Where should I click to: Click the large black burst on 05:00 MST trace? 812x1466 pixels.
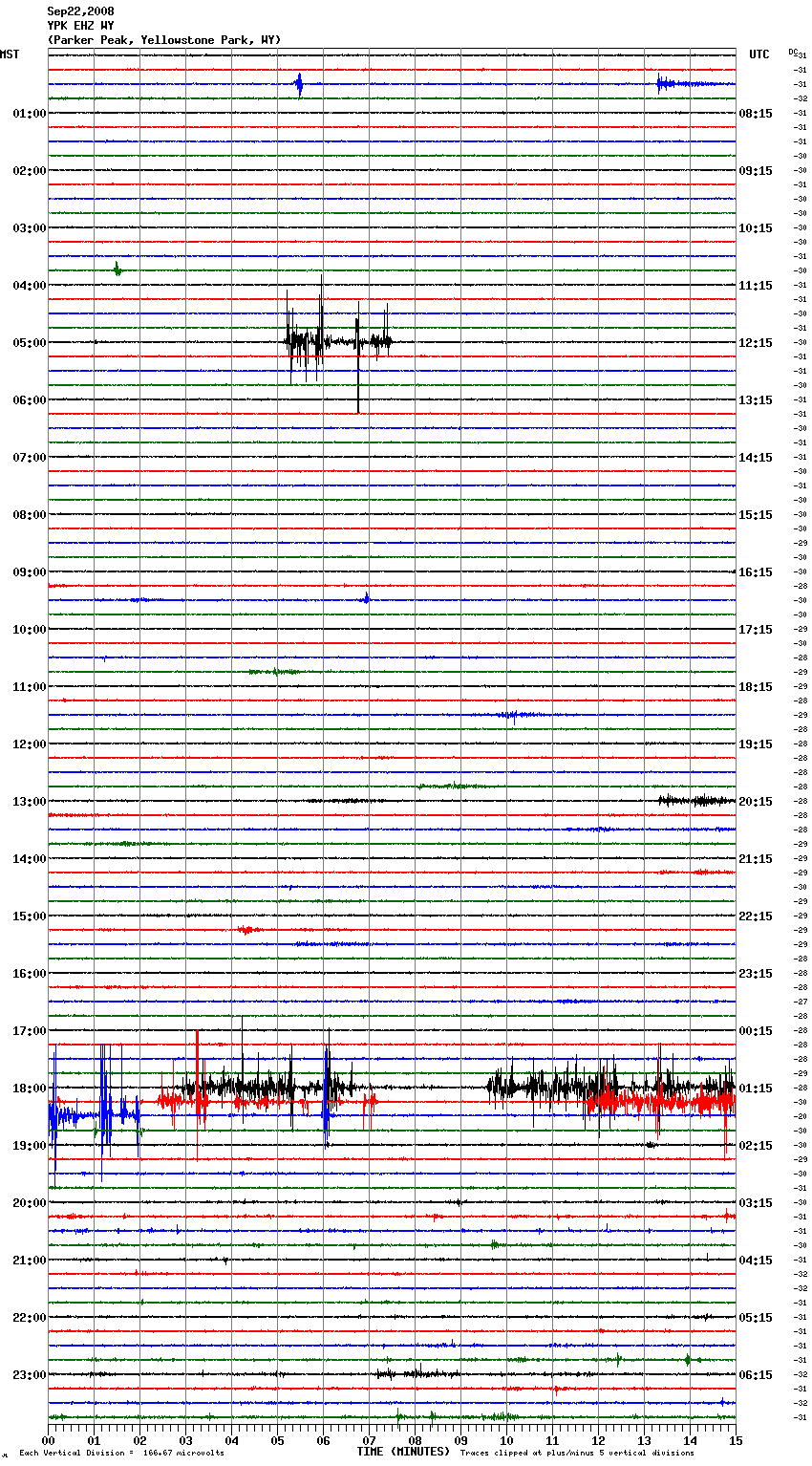pos(337,342)
